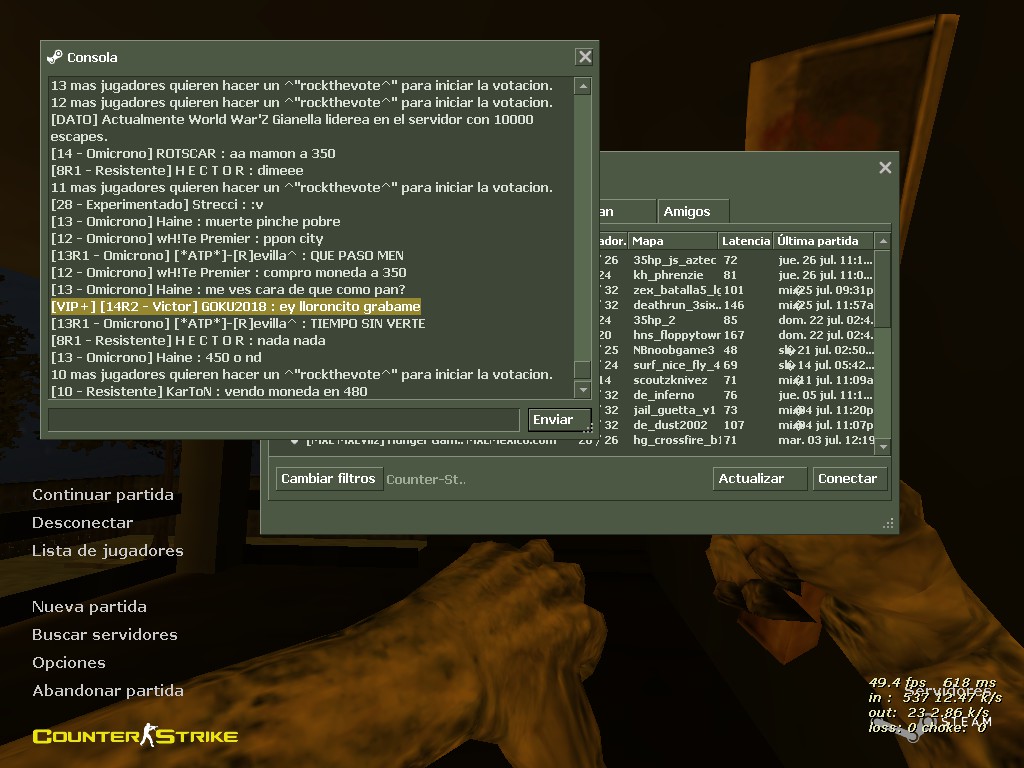The height and width of the screenshot is (768, 1024).
Task: Click the console command input field
Action: (284, 420)
